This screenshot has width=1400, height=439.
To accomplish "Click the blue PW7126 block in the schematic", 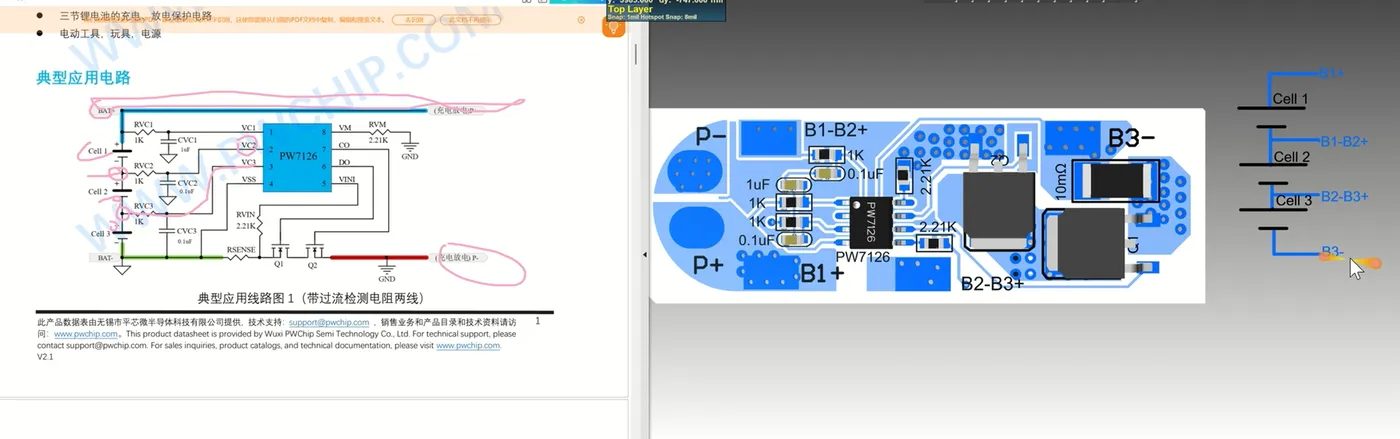I will coord(298,156).
